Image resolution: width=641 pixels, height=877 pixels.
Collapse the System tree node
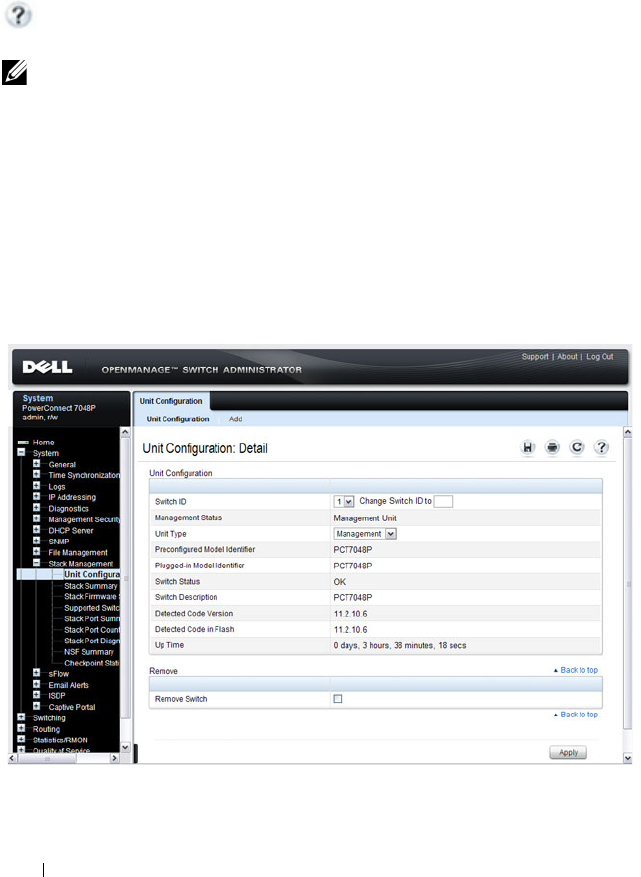click(x=21, y=452)
